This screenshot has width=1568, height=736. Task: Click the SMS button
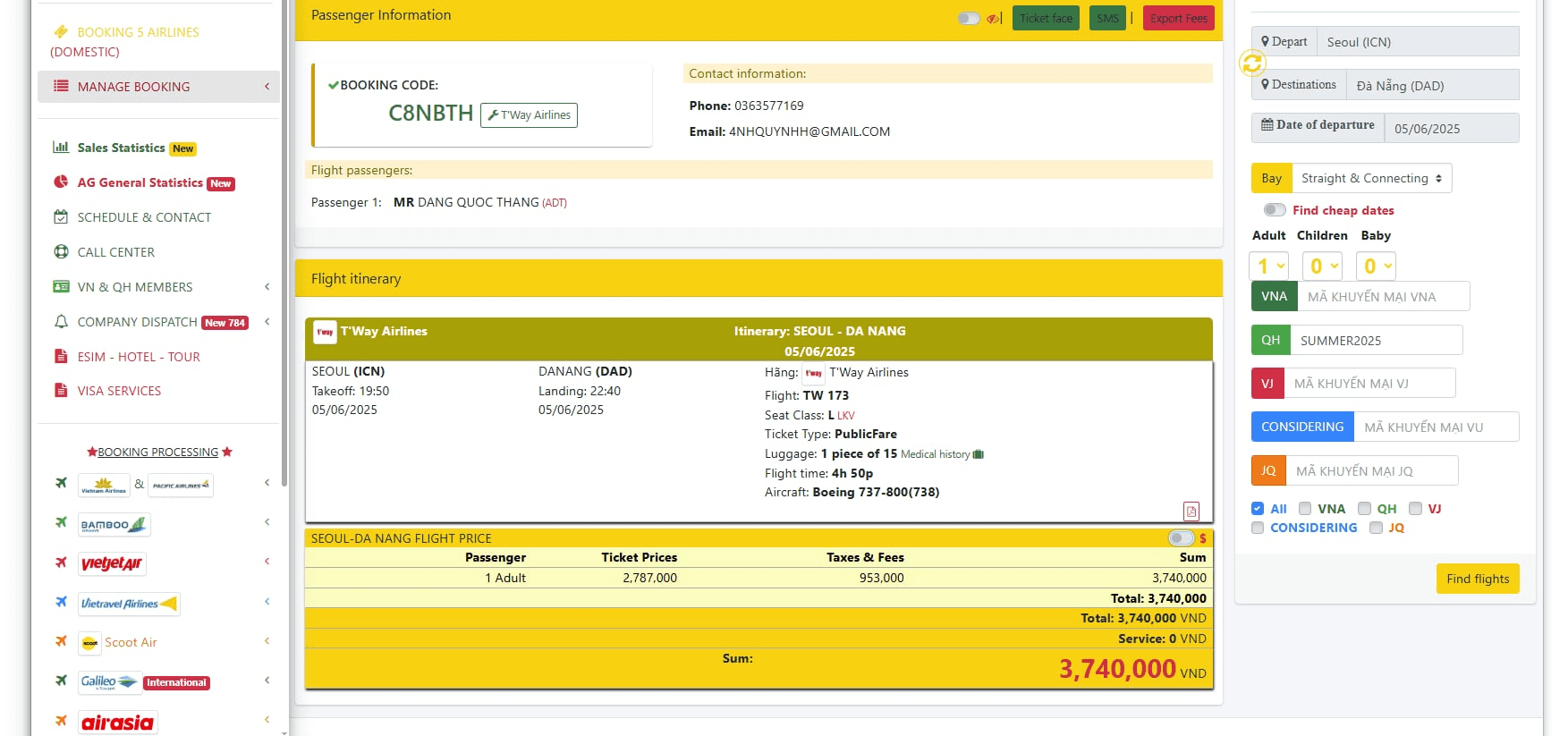point(1107,18)
